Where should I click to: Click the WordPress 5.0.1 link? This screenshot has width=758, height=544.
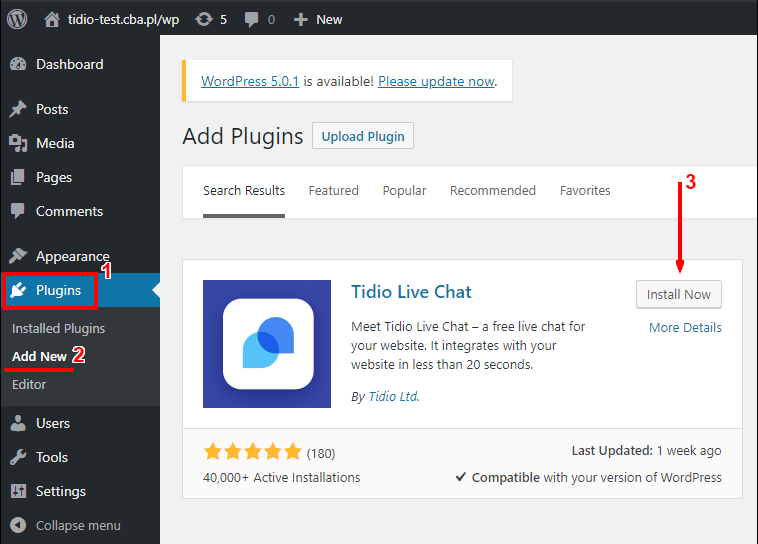[250, 81]
